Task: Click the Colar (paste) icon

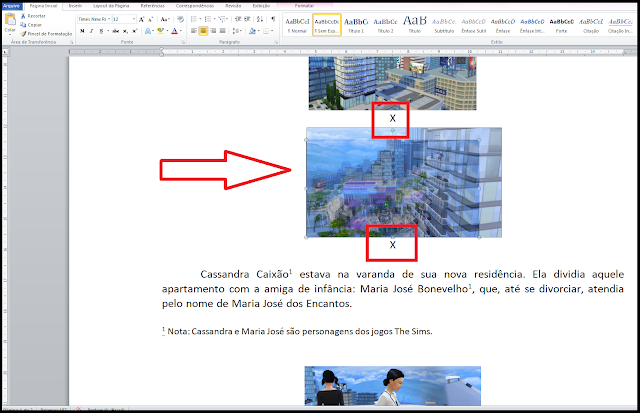Action: click(10, 19)
